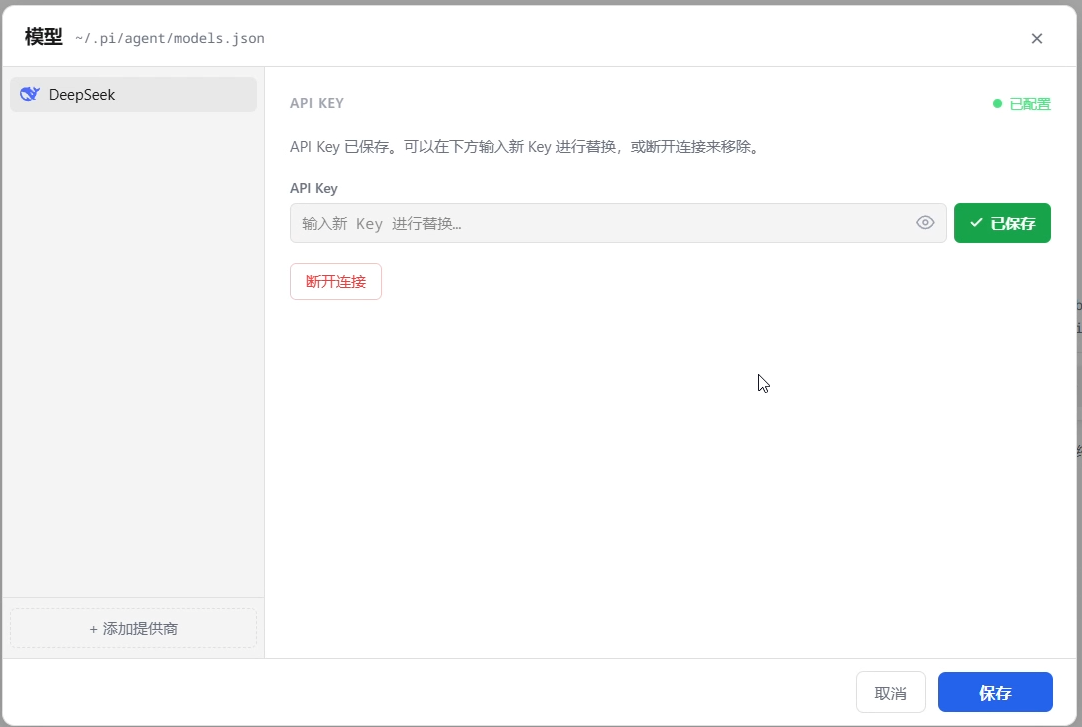
Task: Click the green 已保存 button
Action: 1002,223
